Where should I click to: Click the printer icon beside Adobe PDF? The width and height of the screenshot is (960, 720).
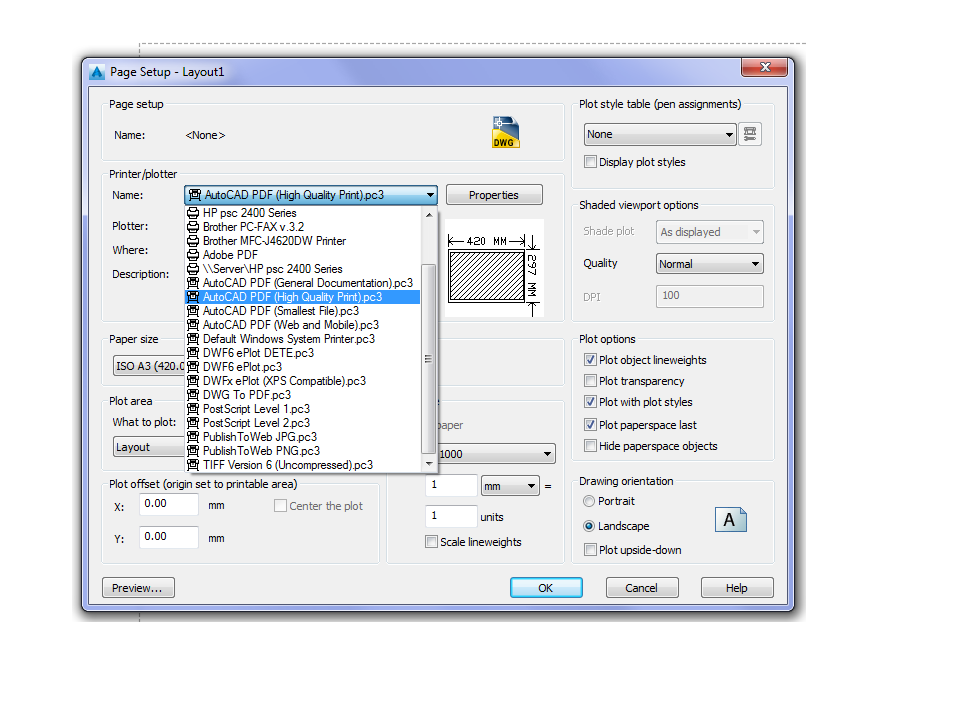193,255
